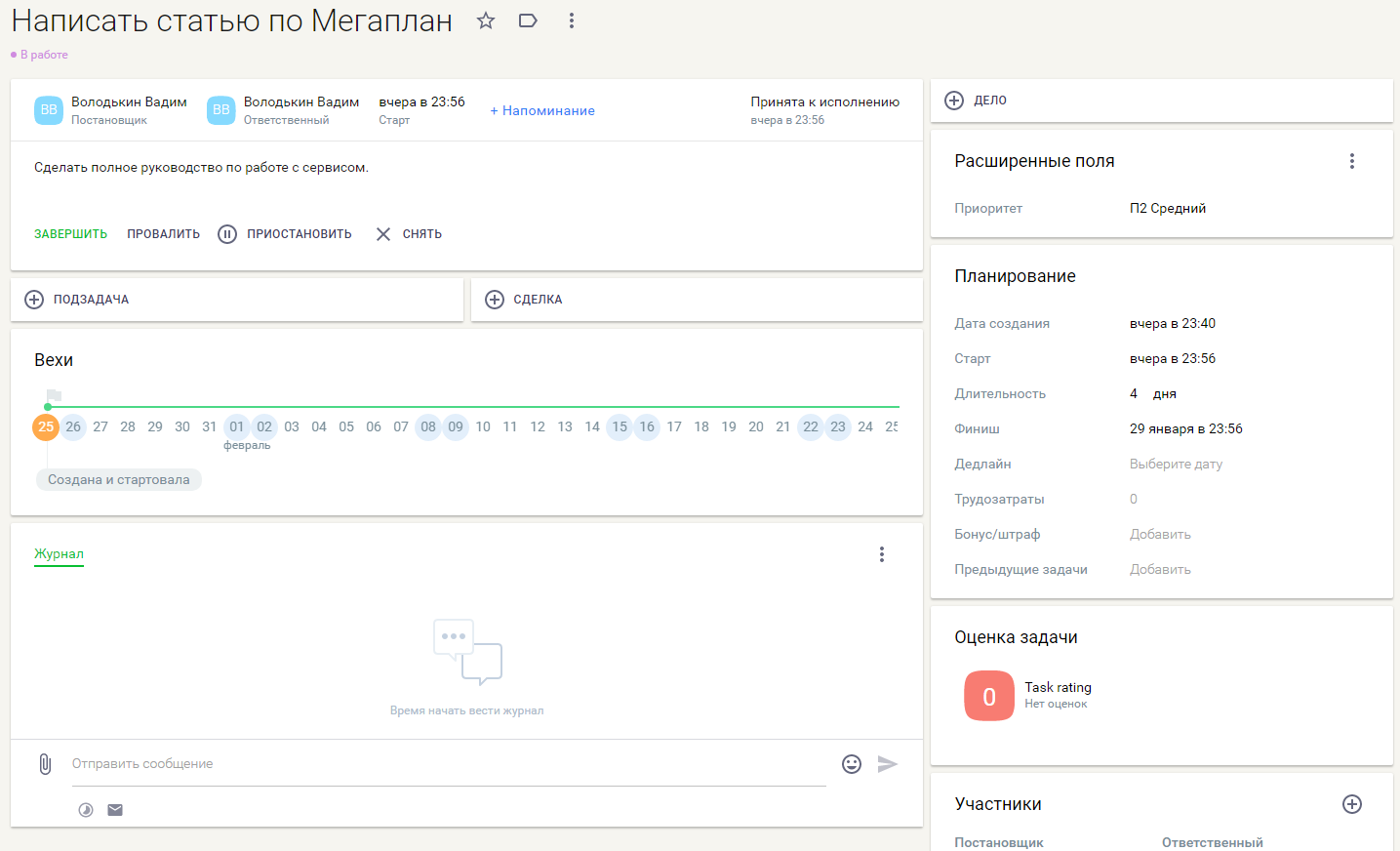1400x851 pixels.
Task: Add a participant with the Участники plus icon
Action: pyautogui.click(x=1352, y=804)
